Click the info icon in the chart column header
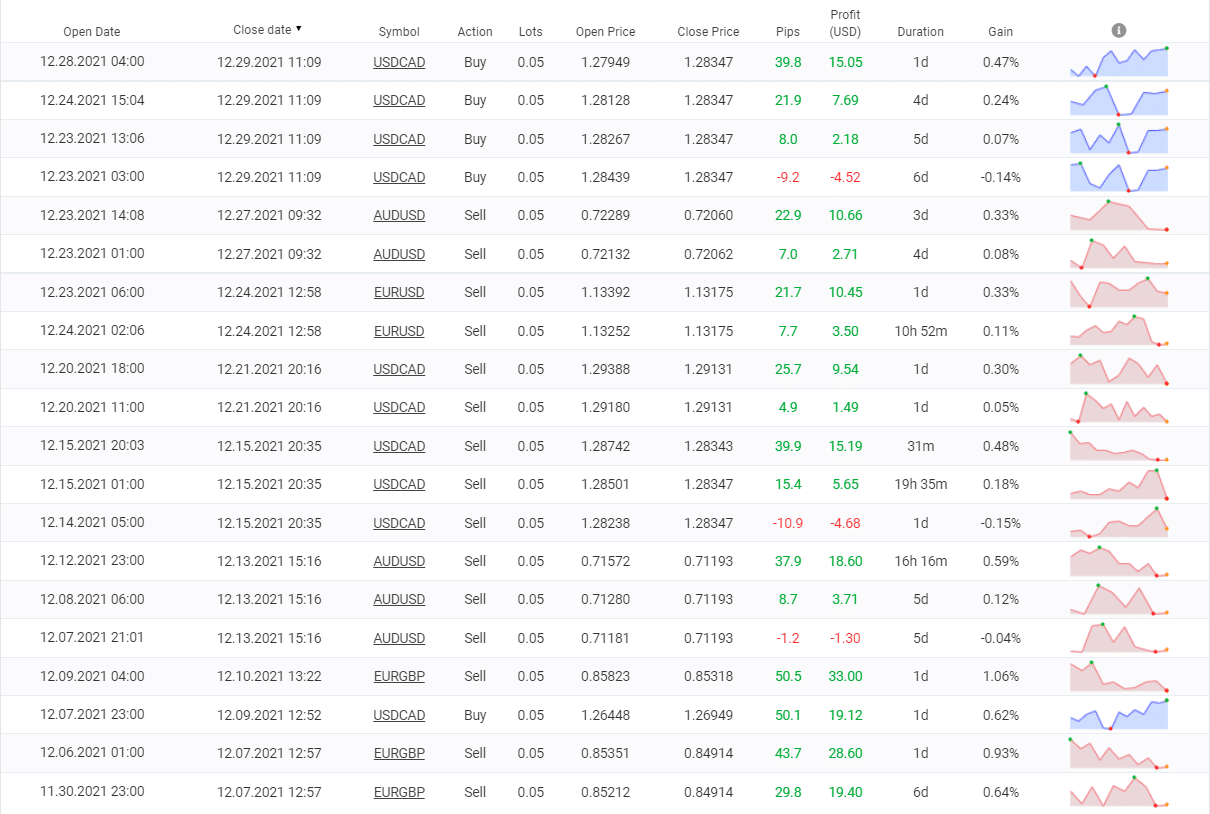Viewport: 1210px width, 814px height. [x=1119, y=30]
